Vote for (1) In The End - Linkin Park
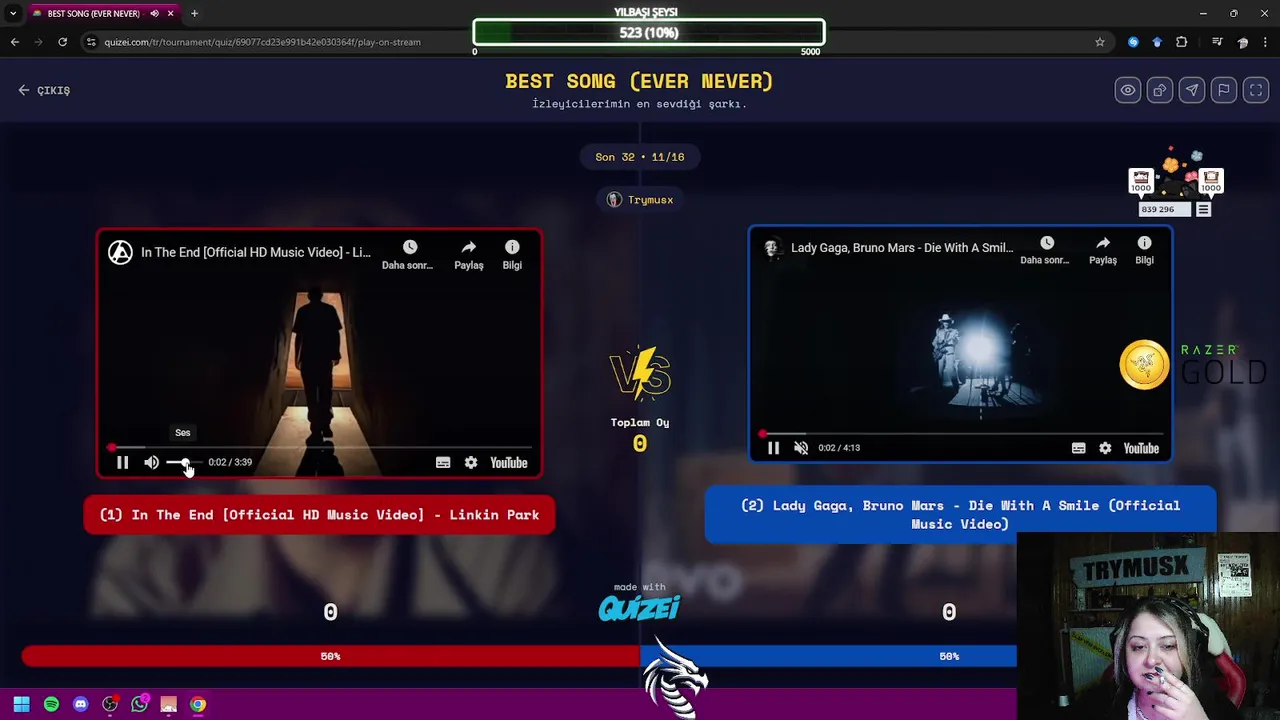1280x720 pixels. 319,515
